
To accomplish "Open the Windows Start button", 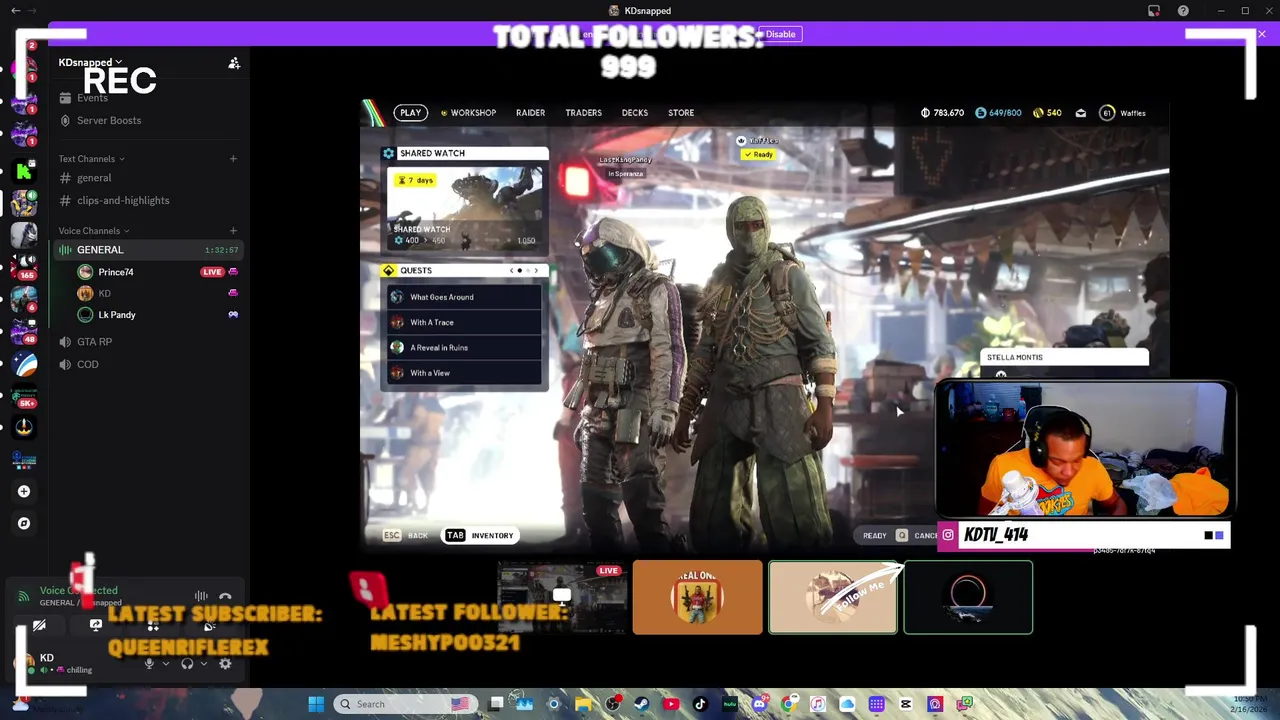I will pyautogui.click(x=316, y=704).
